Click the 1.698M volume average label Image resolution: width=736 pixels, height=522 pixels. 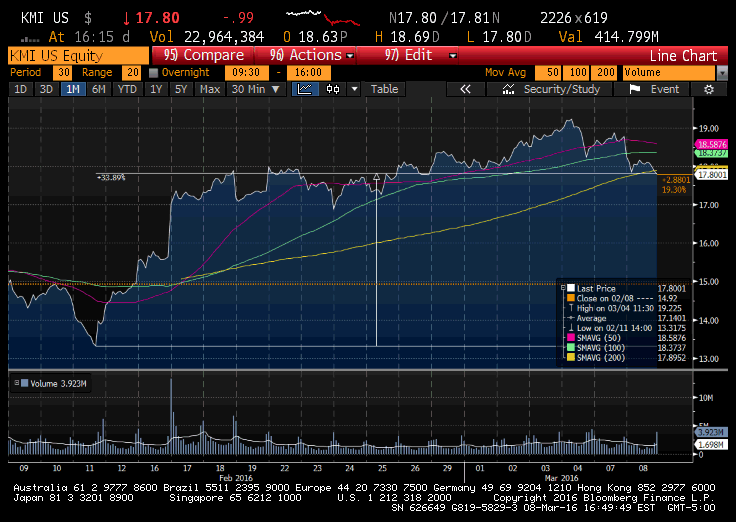tap(711, 444)
